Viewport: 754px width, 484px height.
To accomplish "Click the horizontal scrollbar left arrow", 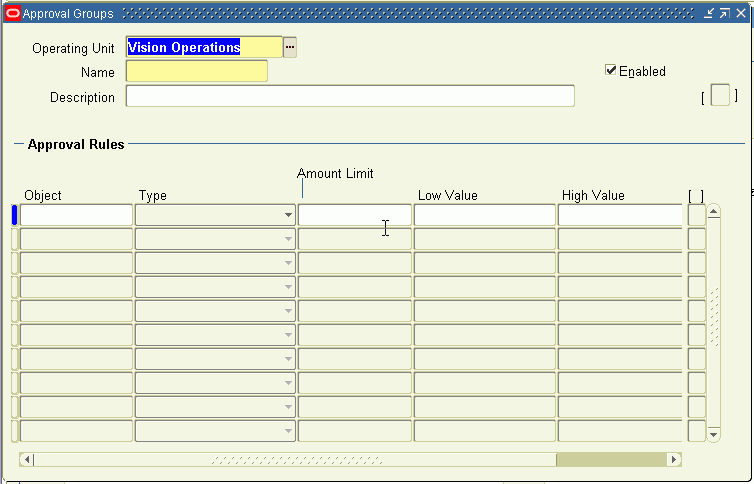I will [x=27, y=459].
